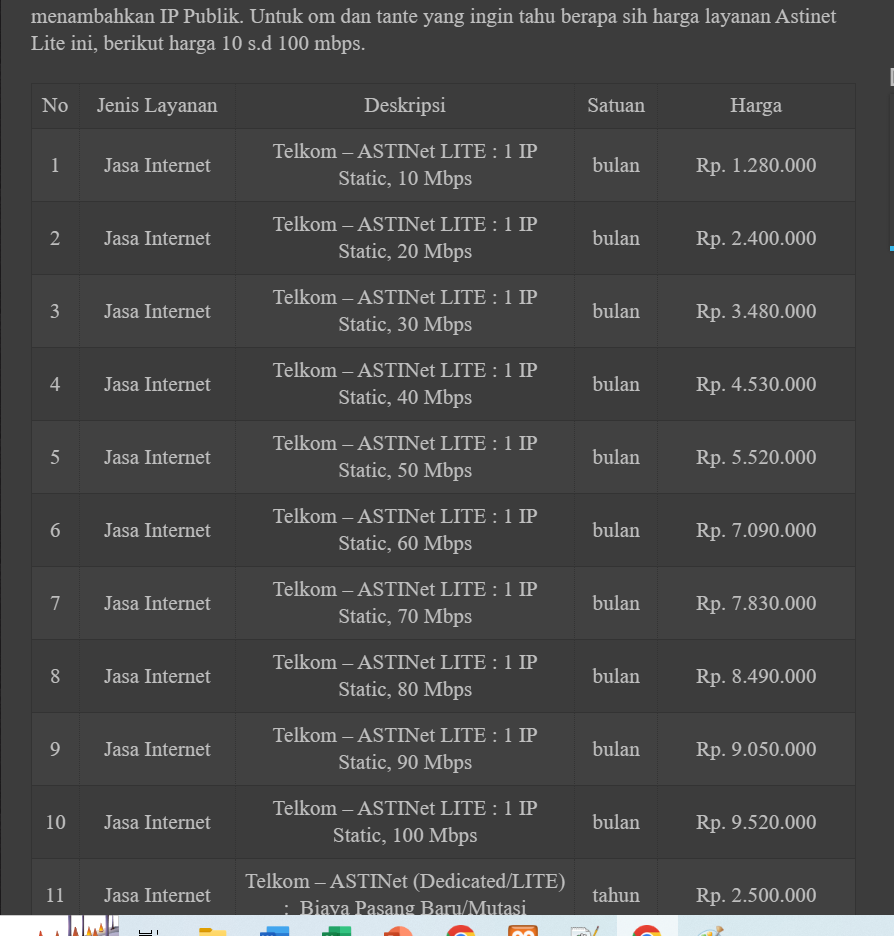The height and width of the screenshot is (936, 894).
Task: Open File Explorer folder icon in taskbar
Action: pyautogui.click(x=212, y=930)
